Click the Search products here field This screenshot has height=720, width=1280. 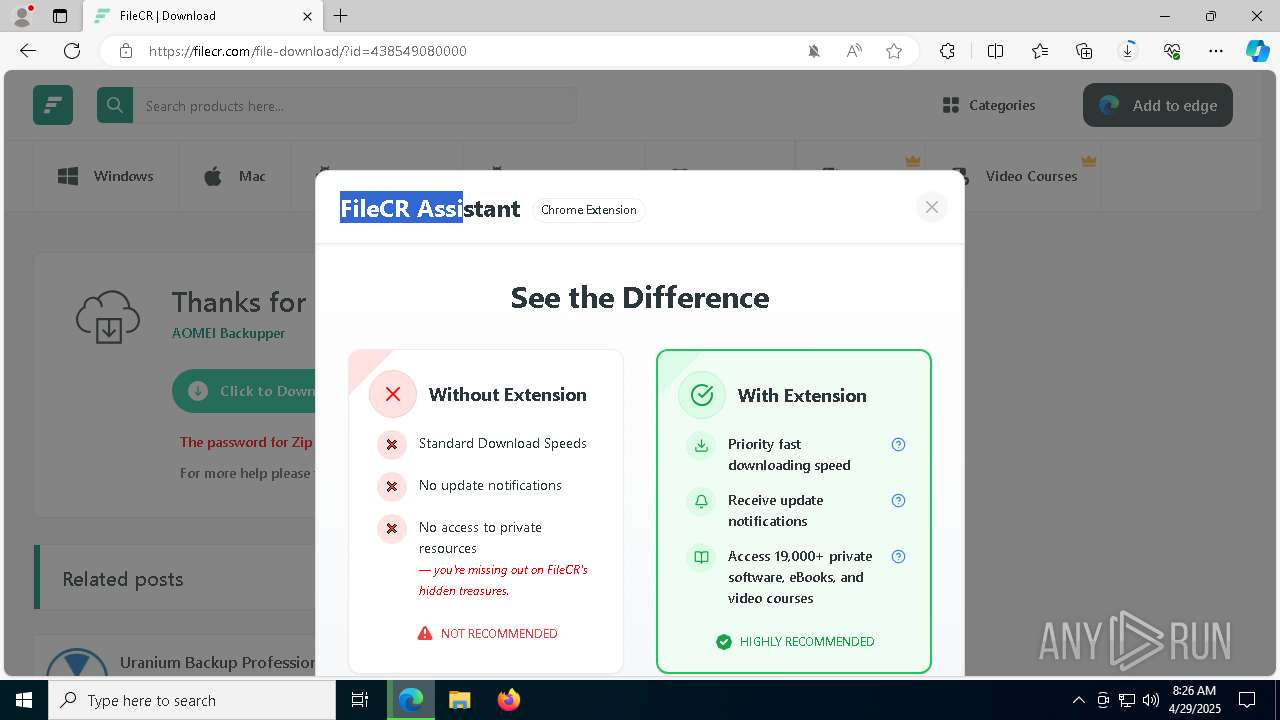(355, 105)
